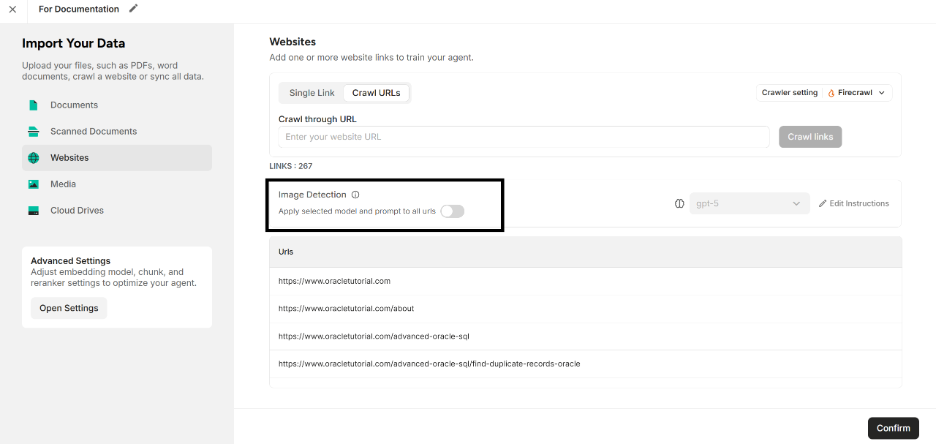This screenshot has width=936, height=444.
Task: Open the Documents section
Action: (x=117, y=105)
